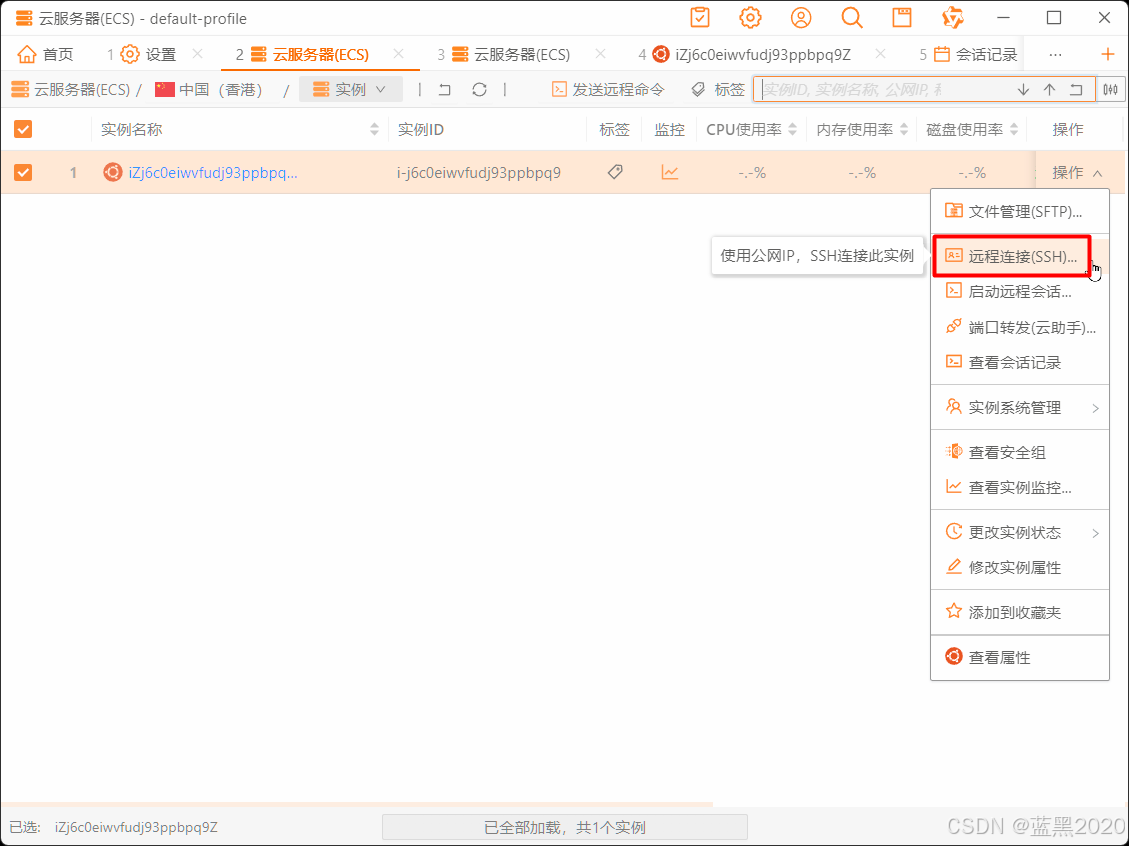Open settings gear icon in title bar
This screenshot has height=846, width=1129.
[x=750, y=18]
